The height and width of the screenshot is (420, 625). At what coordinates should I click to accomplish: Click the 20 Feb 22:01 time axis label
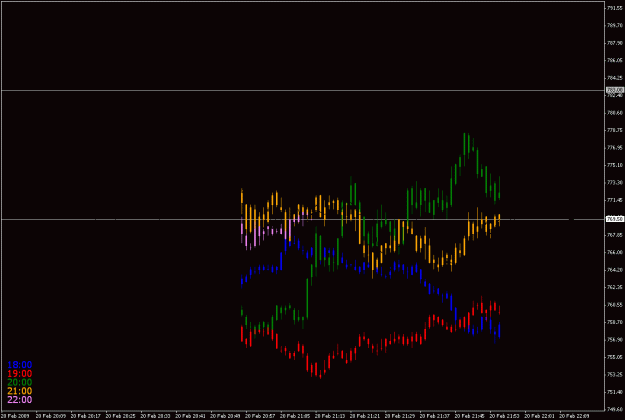539,416
